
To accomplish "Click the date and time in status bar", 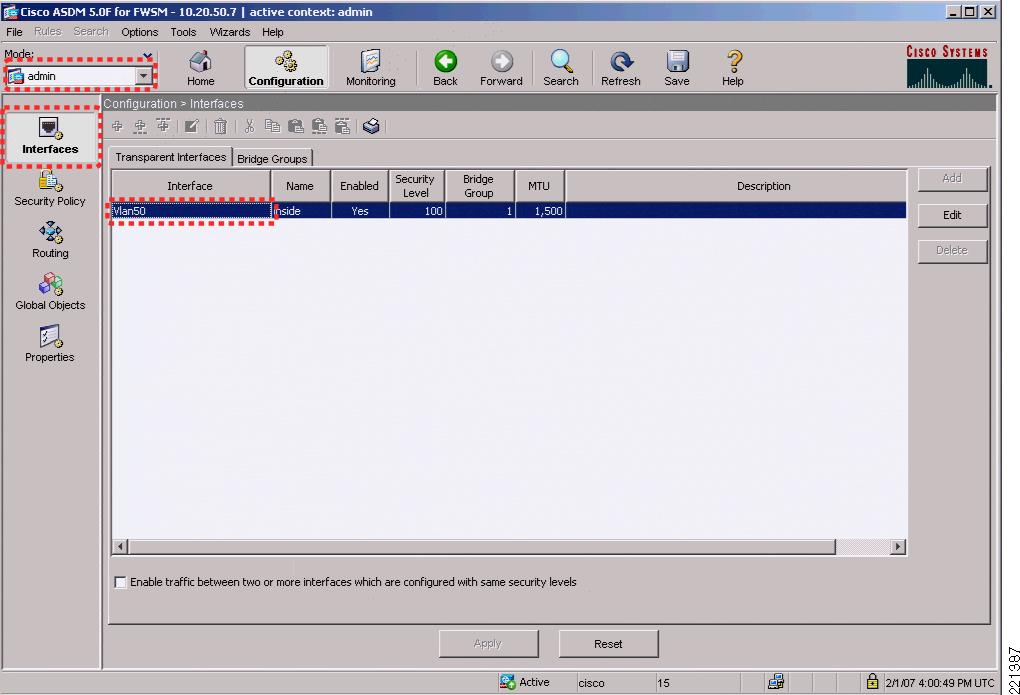I will (x=940, y=683).
